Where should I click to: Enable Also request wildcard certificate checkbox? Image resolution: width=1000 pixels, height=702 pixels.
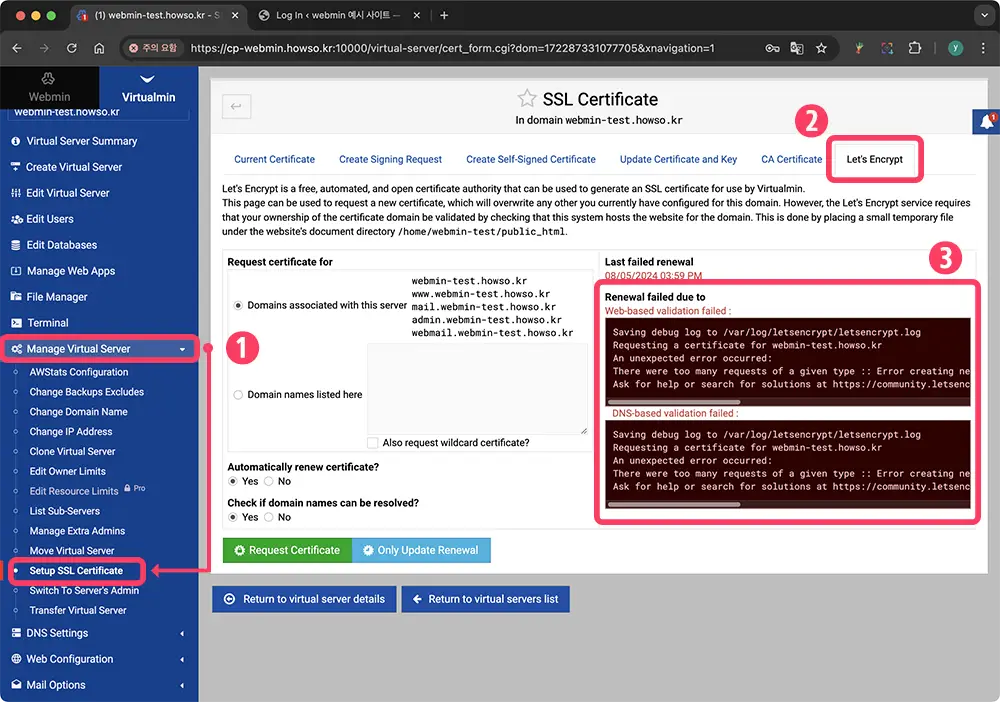372,442
